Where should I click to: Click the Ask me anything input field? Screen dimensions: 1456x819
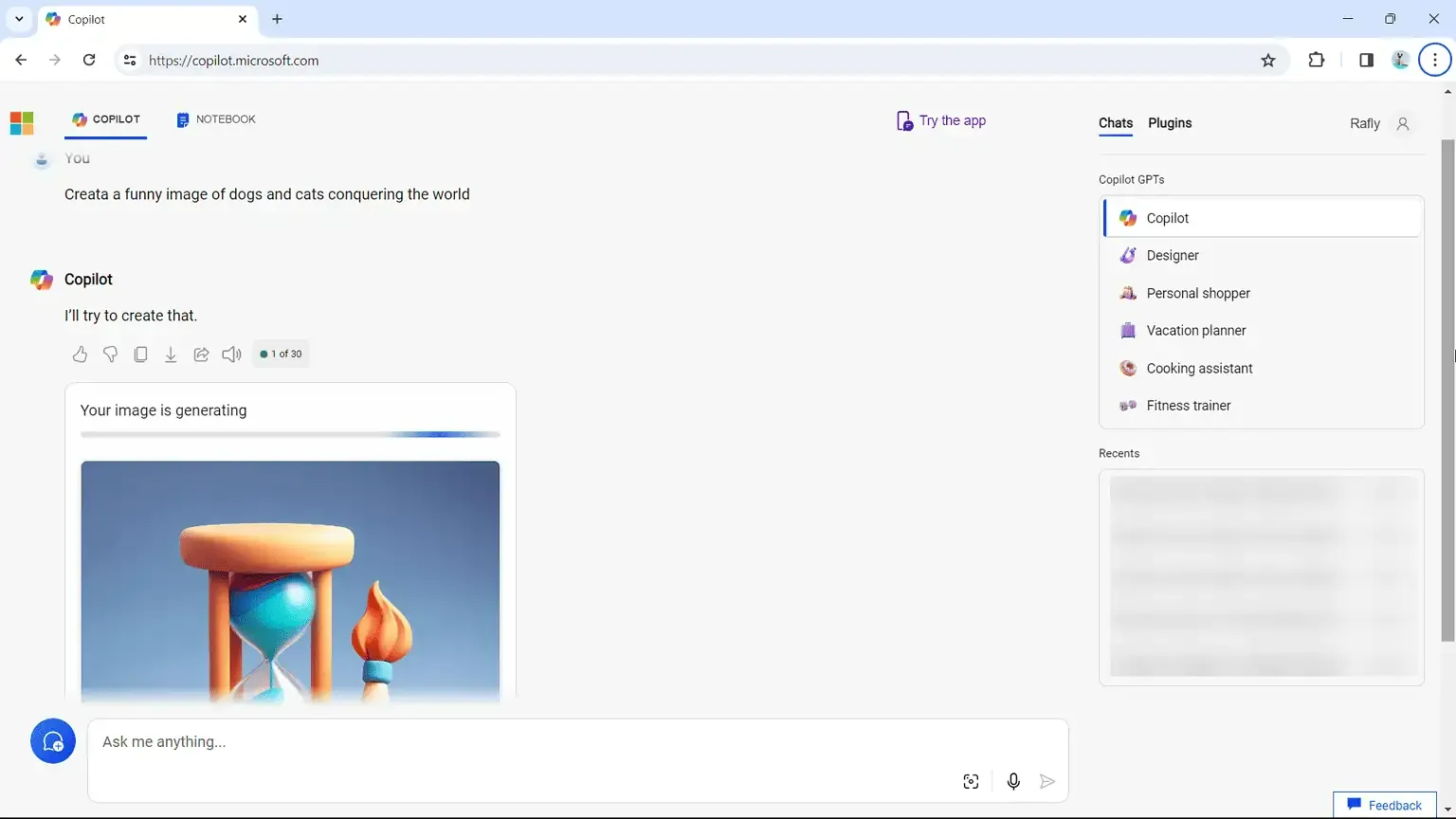[x=521, y=742]
